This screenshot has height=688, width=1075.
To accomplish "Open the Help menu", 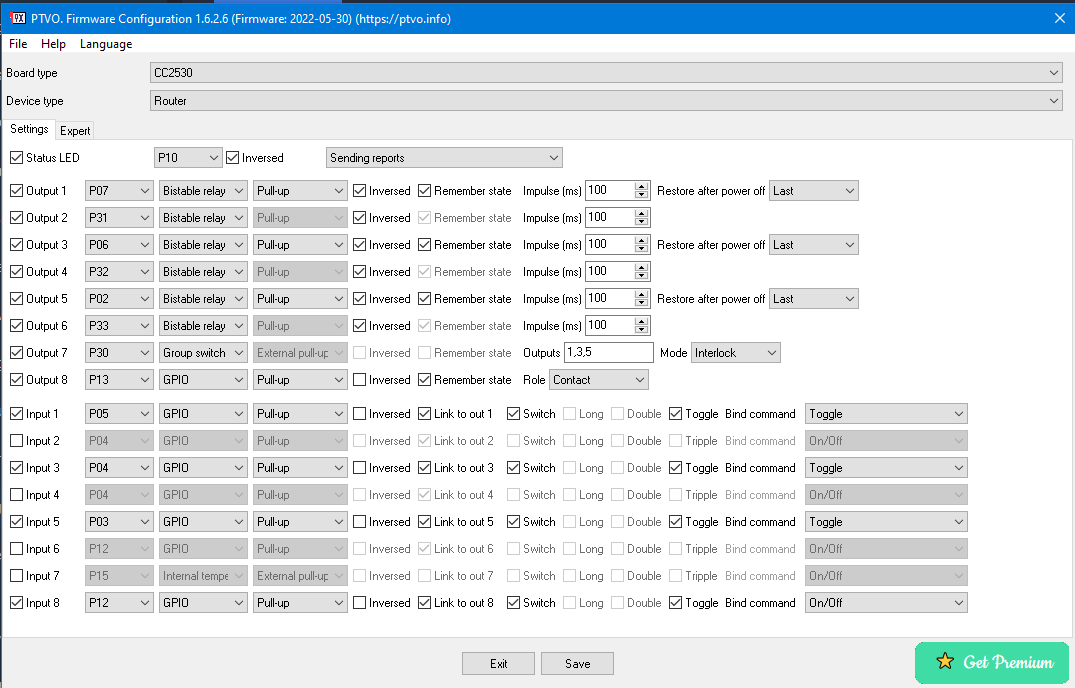I will pyautogui.click(x=53, y=44).
